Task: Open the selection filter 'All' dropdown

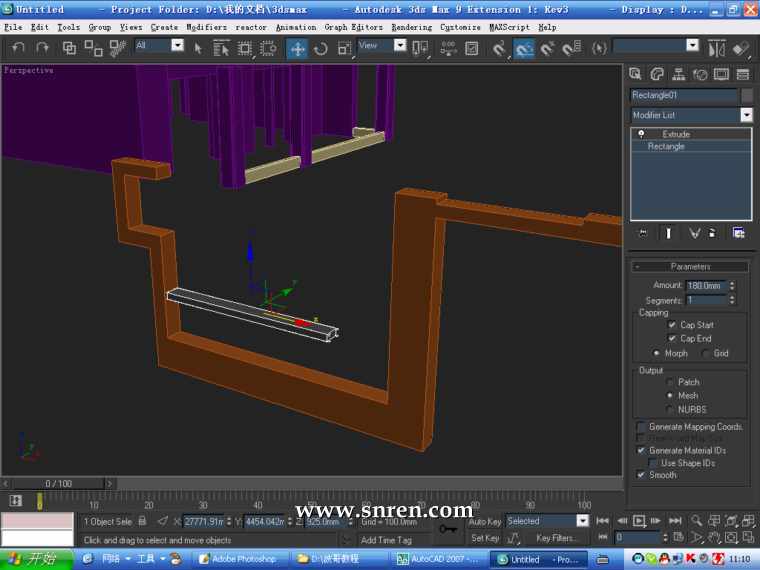Action: click(x=177, y=45)
